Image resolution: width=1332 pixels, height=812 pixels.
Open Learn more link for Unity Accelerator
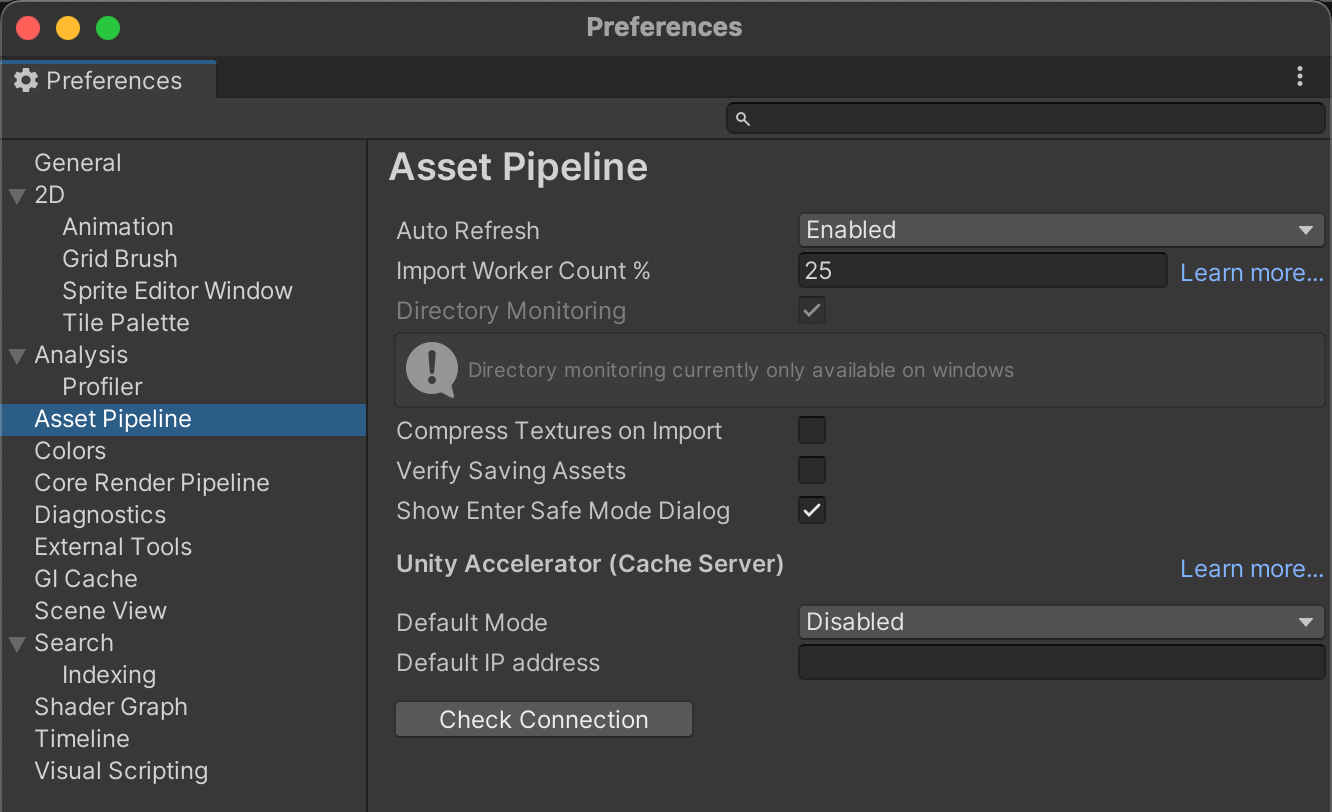pos(1252,569)
